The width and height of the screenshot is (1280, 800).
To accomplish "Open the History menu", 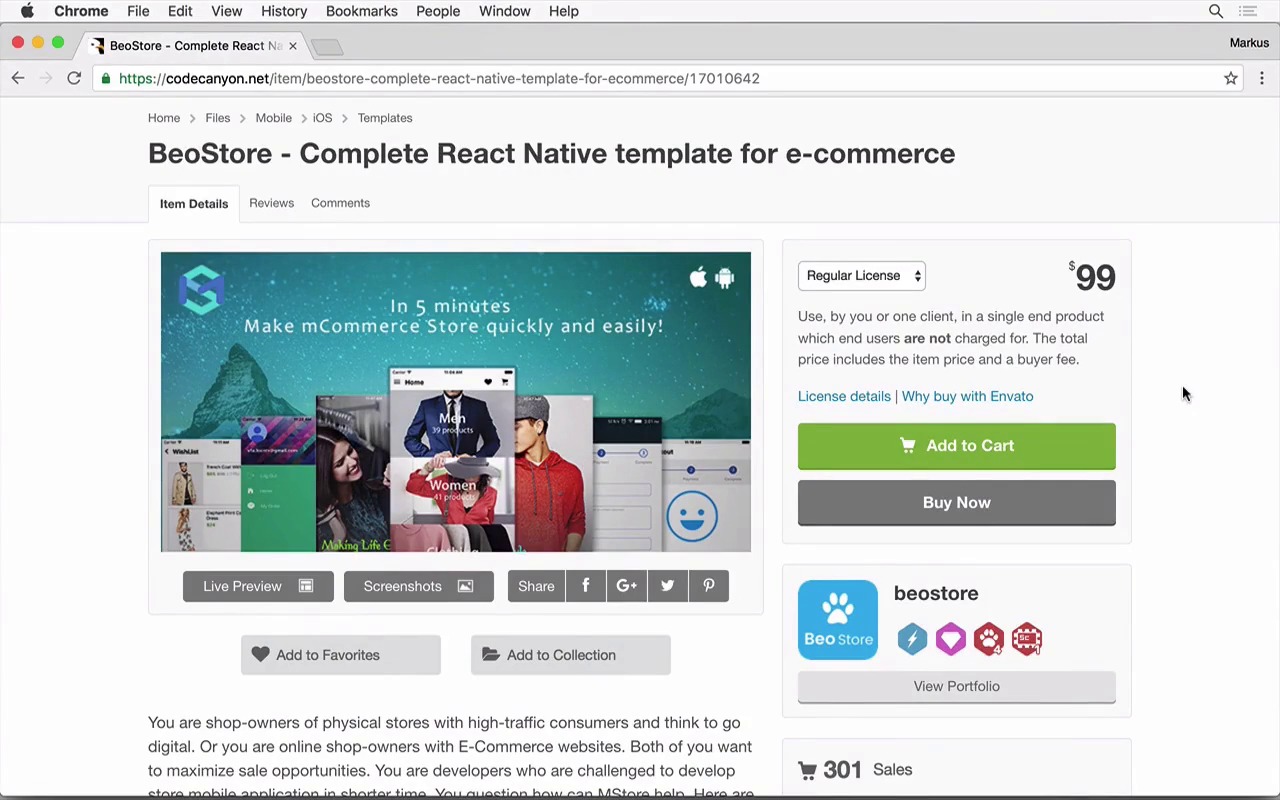I will (284, 11).
